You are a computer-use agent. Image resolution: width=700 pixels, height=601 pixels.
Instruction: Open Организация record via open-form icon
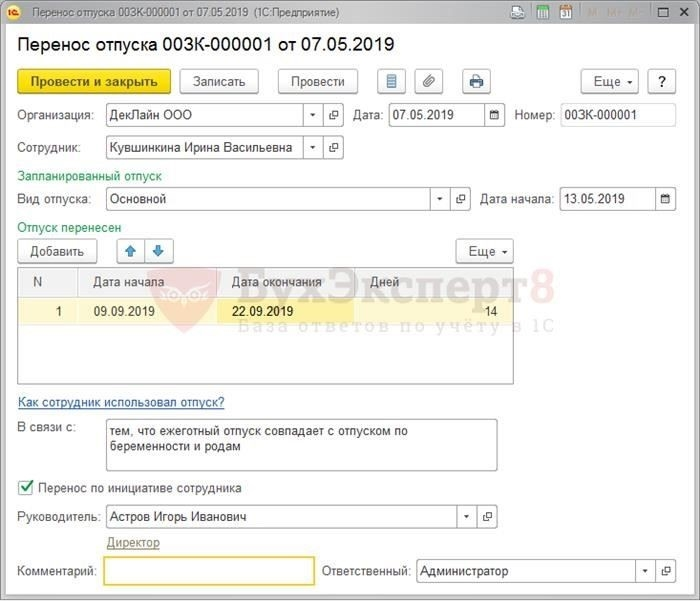point(333,115)
